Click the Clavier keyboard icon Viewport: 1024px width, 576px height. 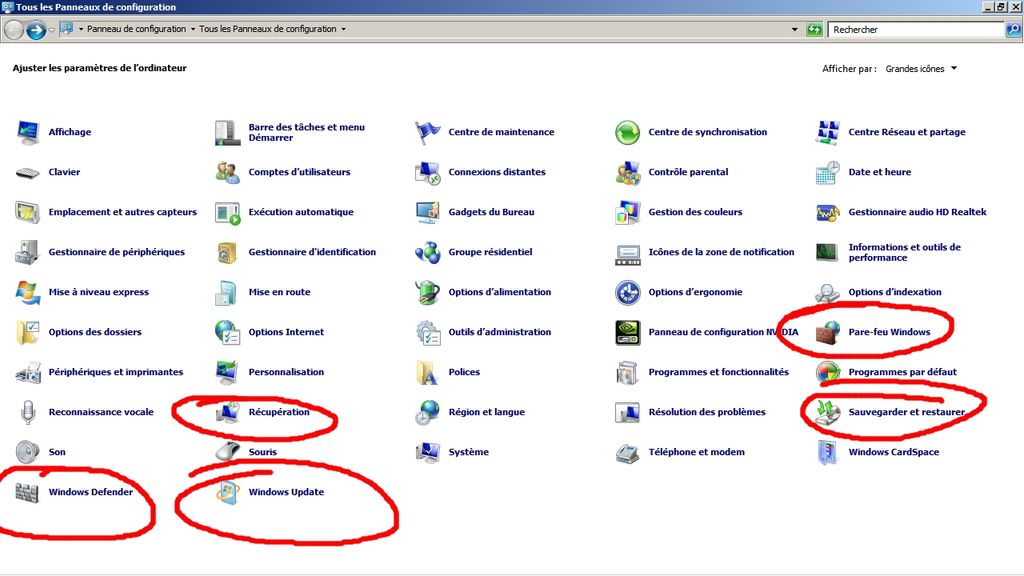coord(28,172)
